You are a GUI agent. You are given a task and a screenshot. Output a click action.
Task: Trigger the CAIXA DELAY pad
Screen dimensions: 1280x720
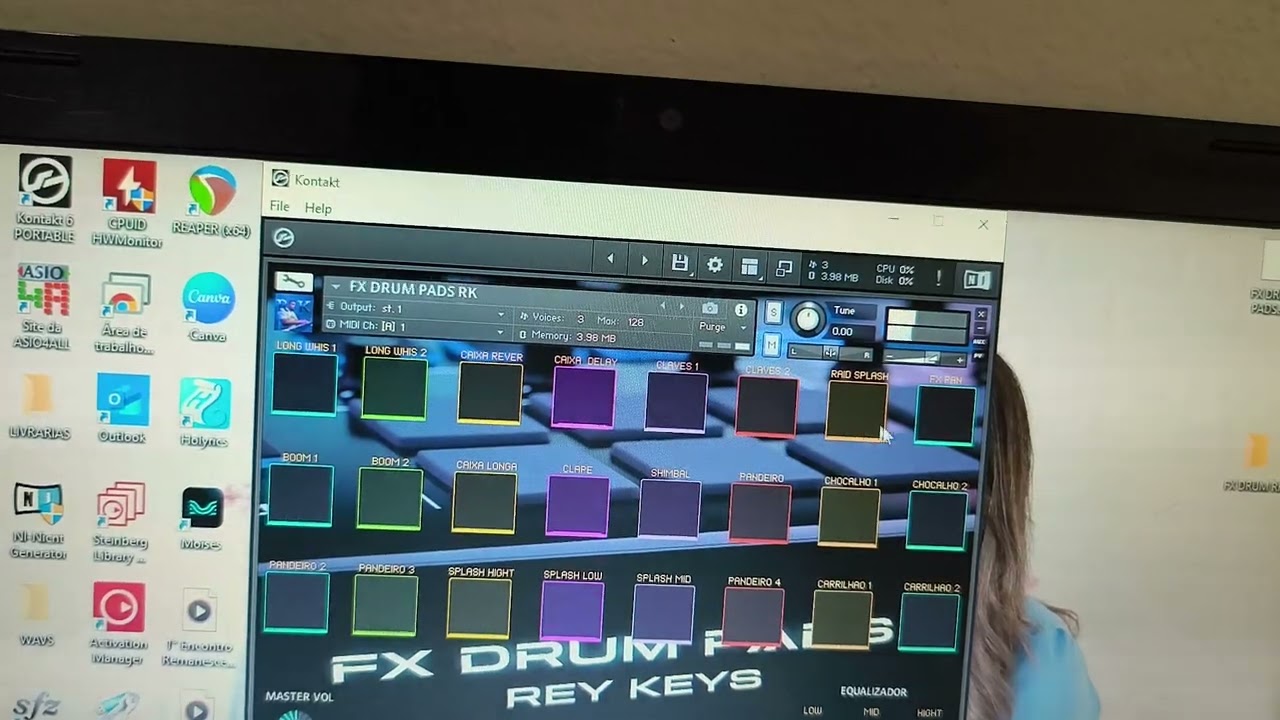tap(584, 398)
